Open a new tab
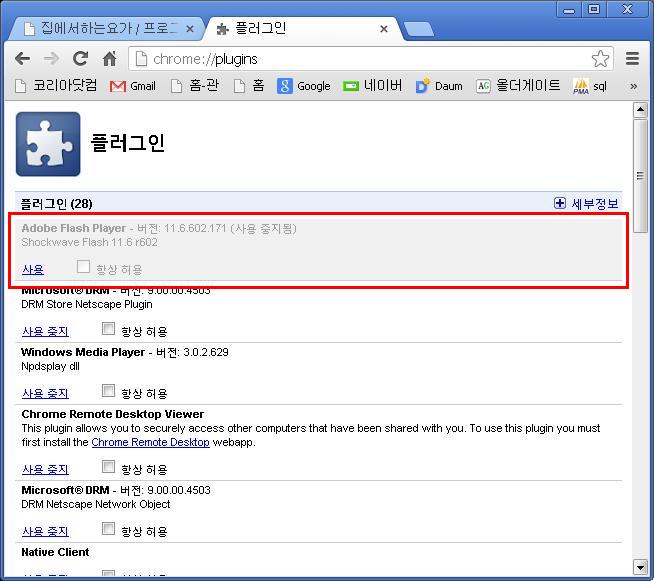The height and width of the screenshot is (581, 654). click(419, 30)
